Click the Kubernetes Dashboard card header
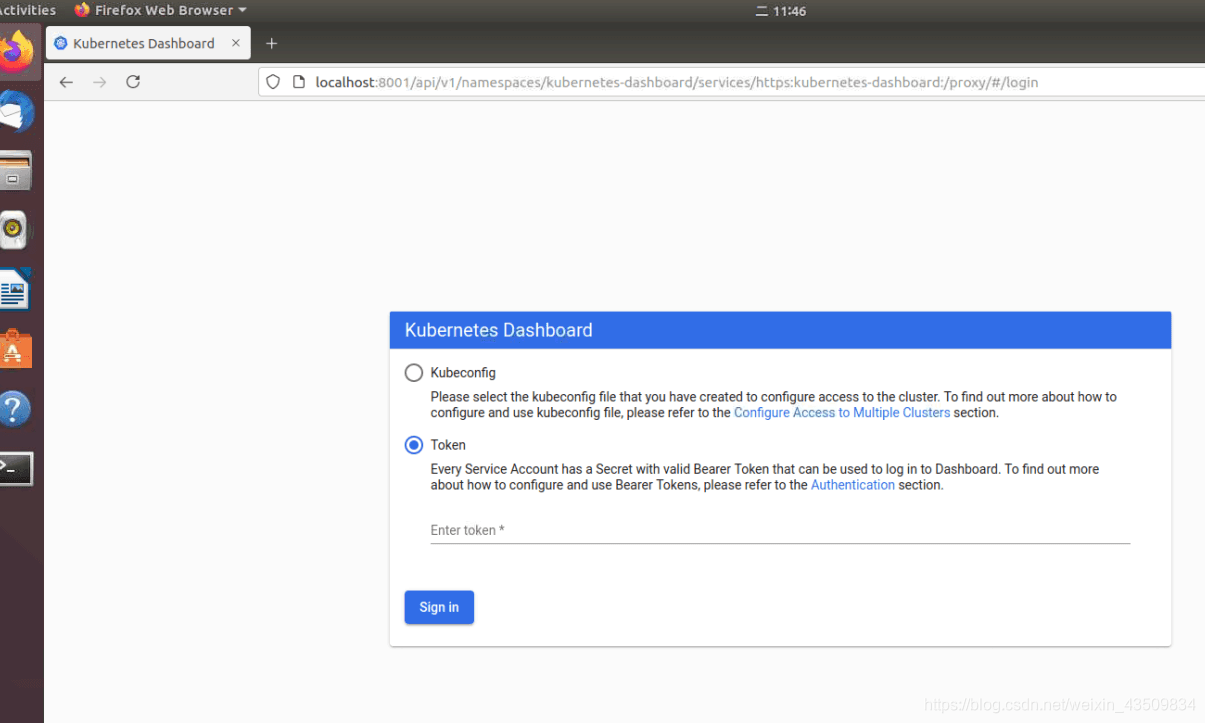Image resolution: width=1205 pixels, height=723 pixels. [x=780, y=330]
